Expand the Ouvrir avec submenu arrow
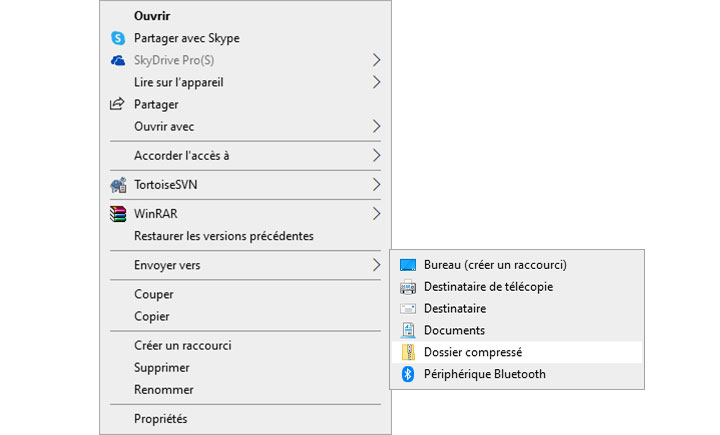 point(376,126)
